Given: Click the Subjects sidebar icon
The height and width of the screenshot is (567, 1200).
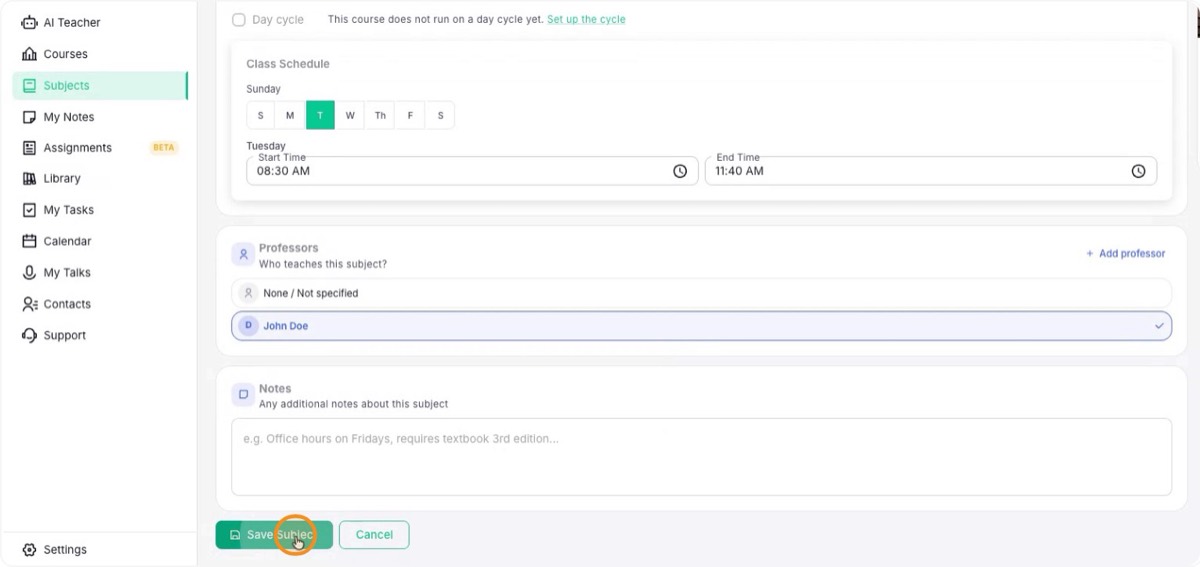Looking at the screenshot, I should [29, 85].
